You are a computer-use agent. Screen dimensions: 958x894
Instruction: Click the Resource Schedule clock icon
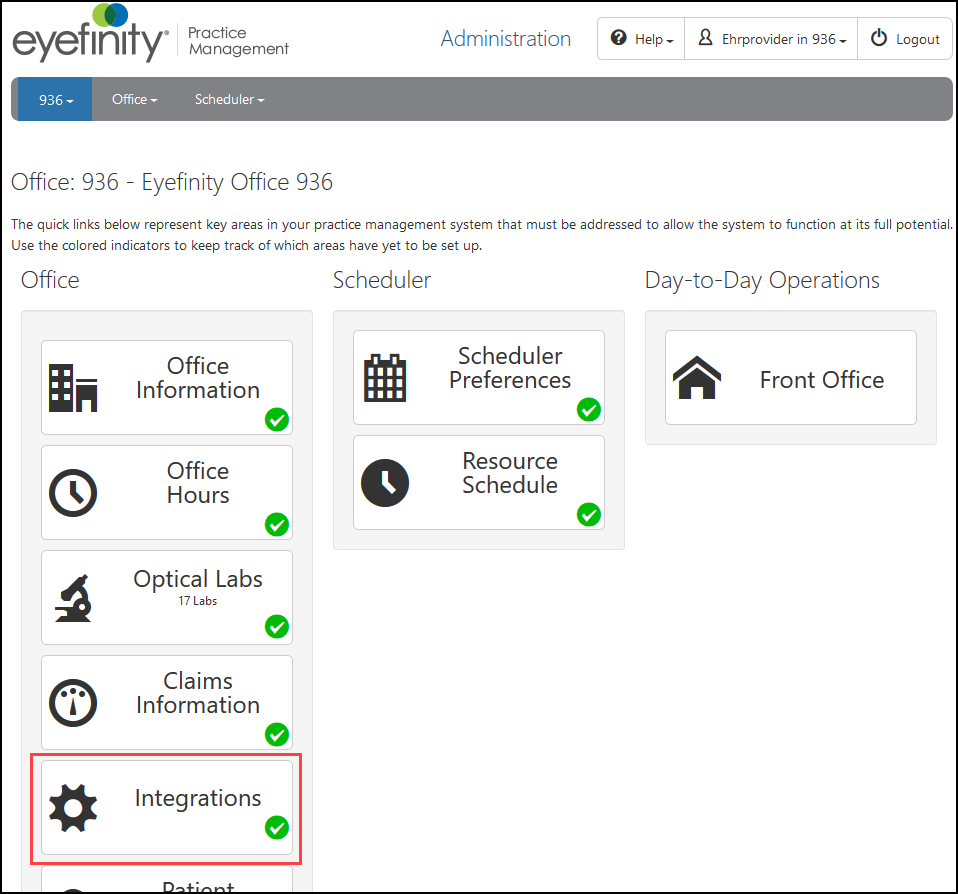[385, 483]
